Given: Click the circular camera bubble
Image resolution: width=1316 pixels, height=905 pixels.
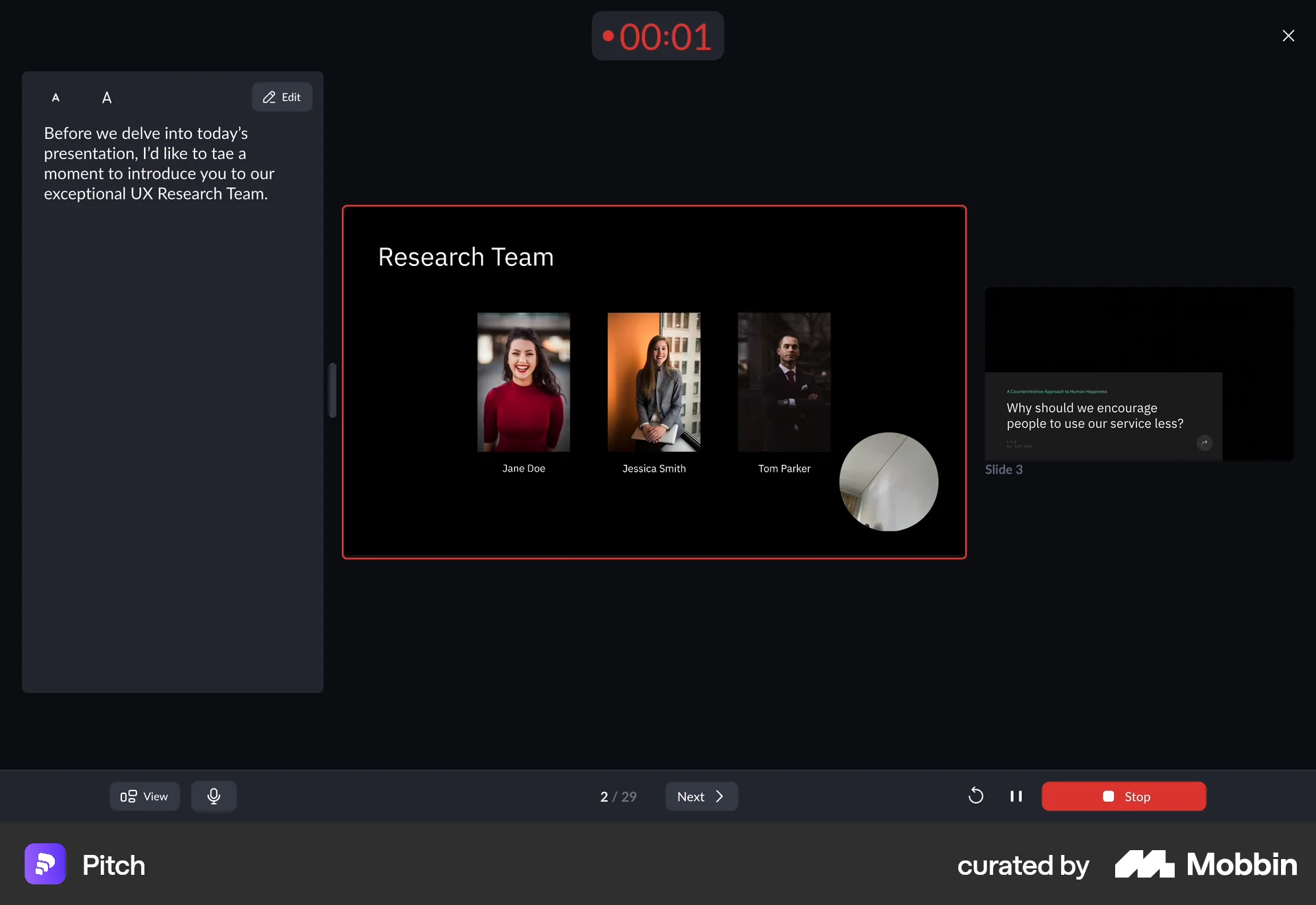Looking at the screenshot, I should [x=888, y=481].
